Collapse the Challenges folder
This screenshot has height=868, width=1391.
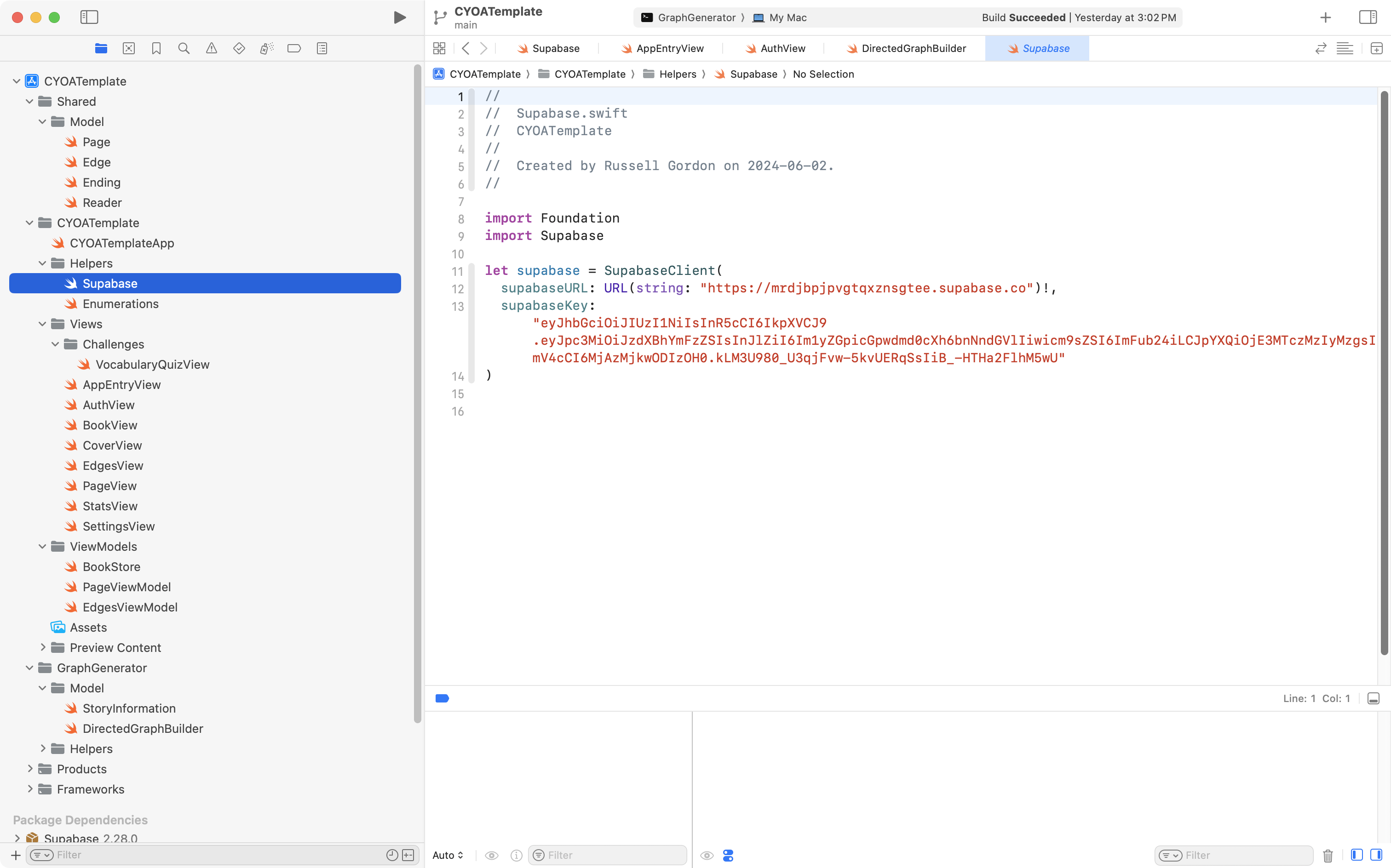tap(55, 344)
